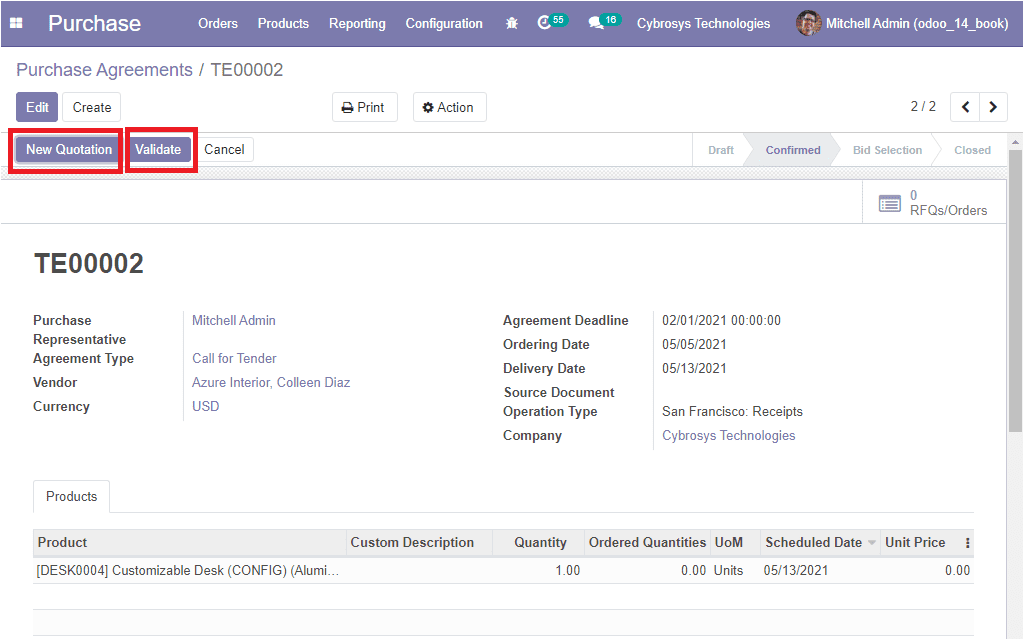Go to next record arrow

(x=993, y=107)
